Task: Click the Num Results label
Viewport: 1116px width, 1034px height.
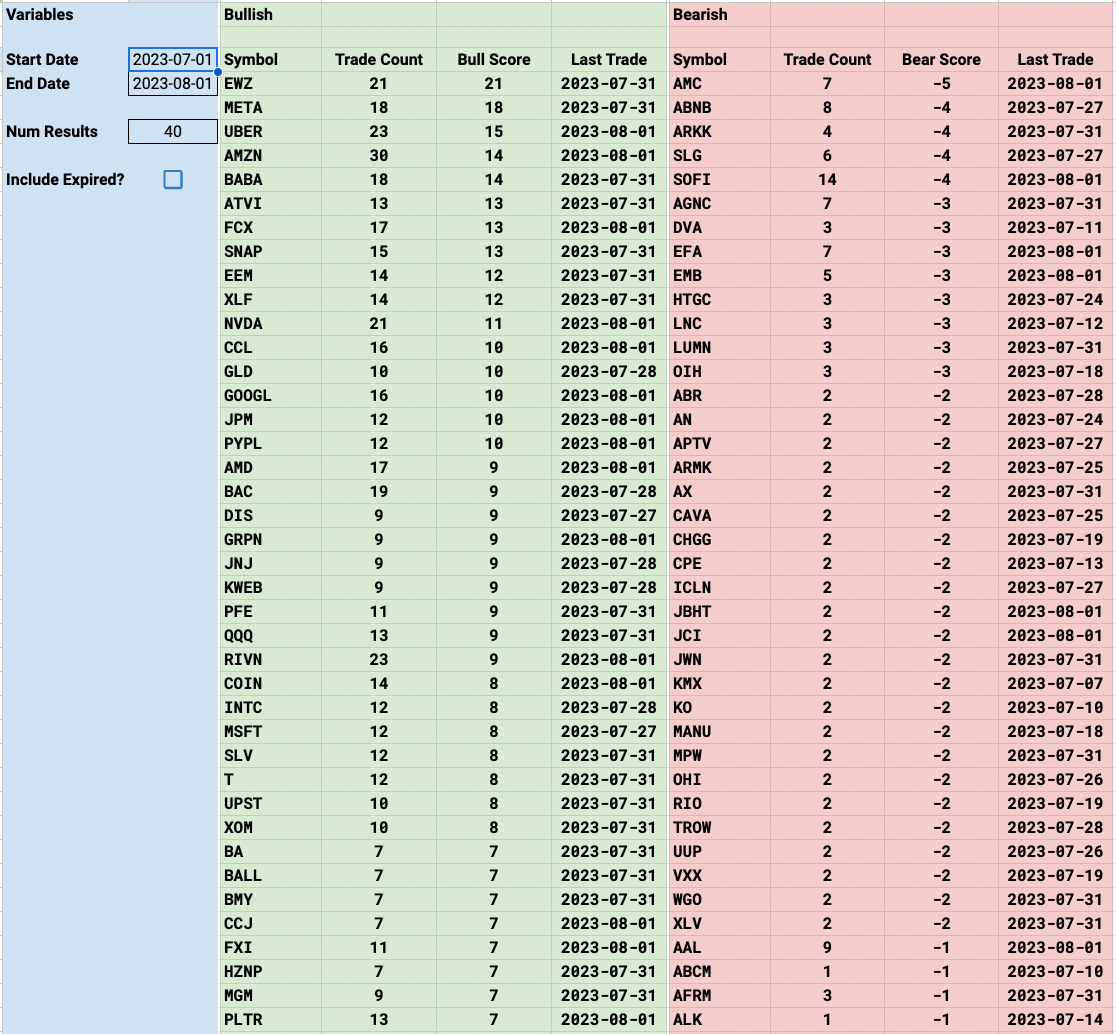Action: (52, 132)
